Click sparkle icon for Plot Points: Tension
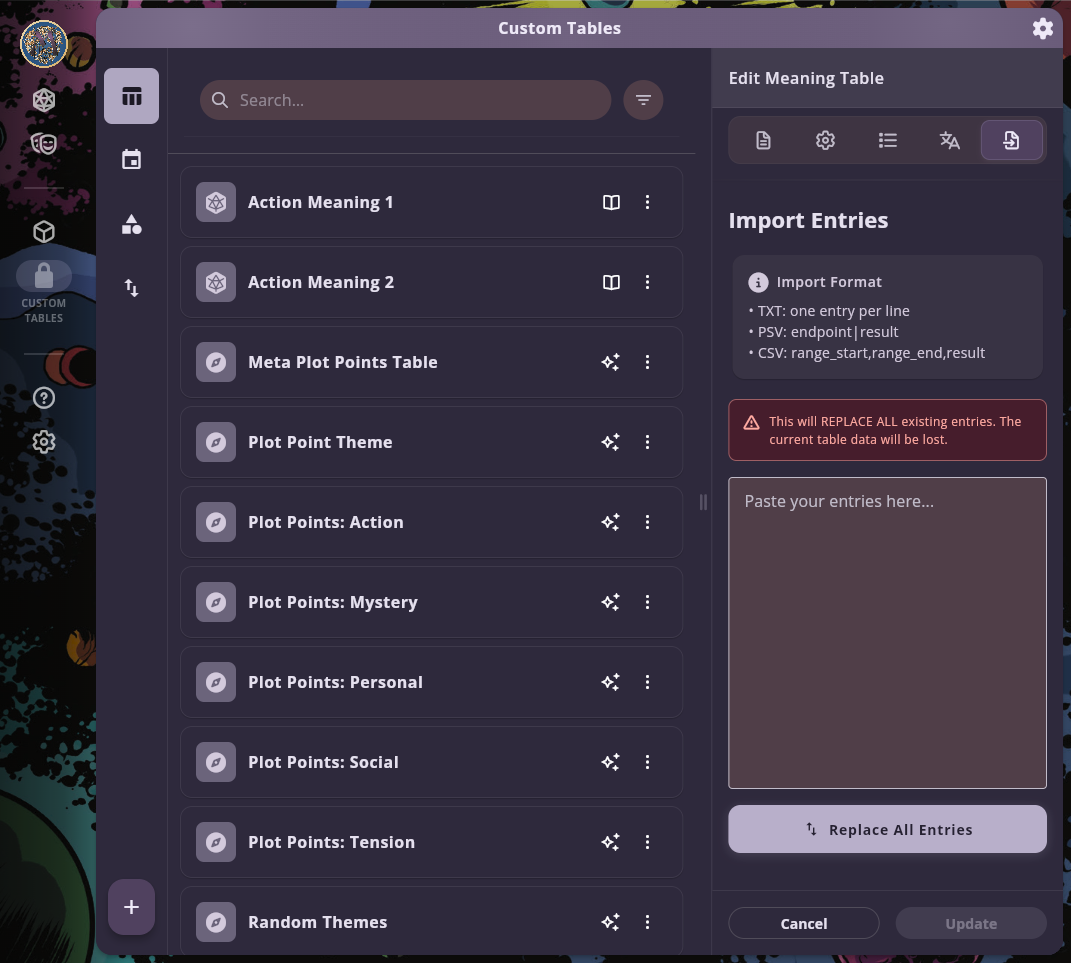 tap(611, 841)
